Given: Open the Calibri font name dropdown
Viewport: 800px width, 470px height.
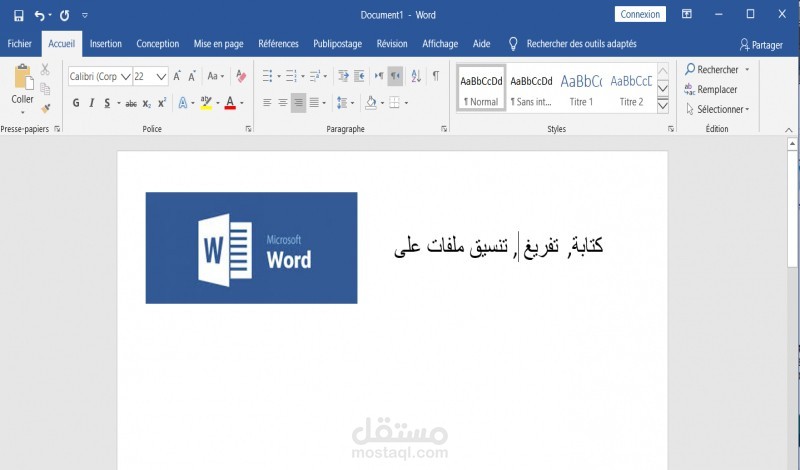Looking at the screenshot, I should pyautogui.click(x=126, y=77).
